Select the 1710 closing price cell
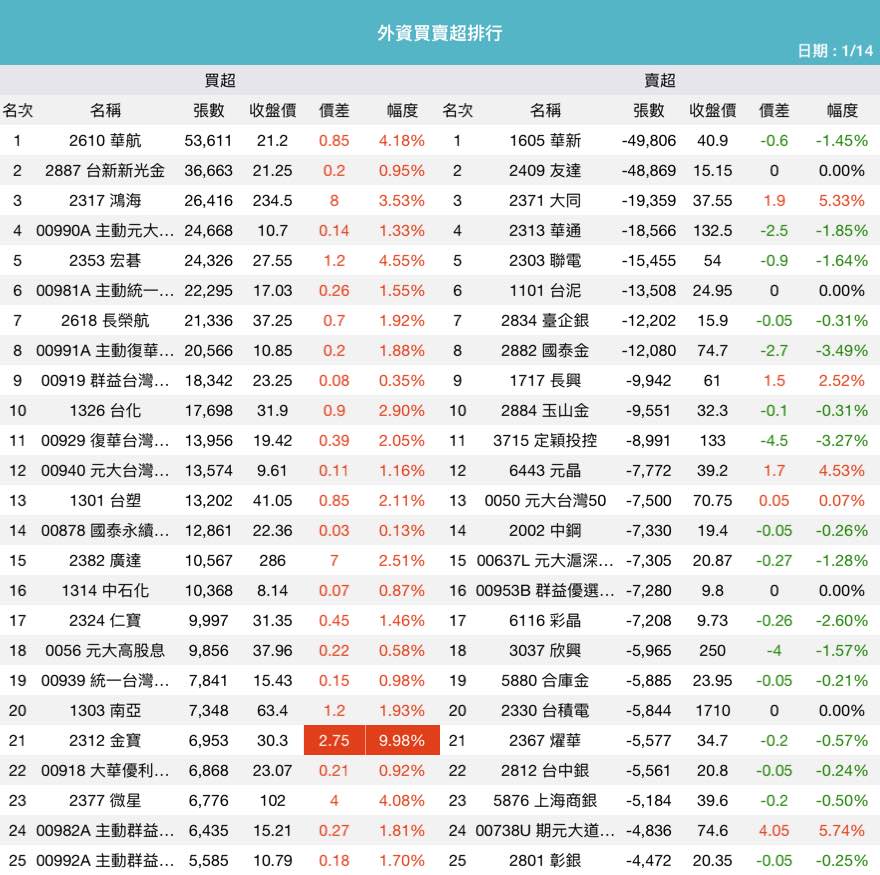Image resolution: width=880 pixels, height=875 pixels. [713, 711]
